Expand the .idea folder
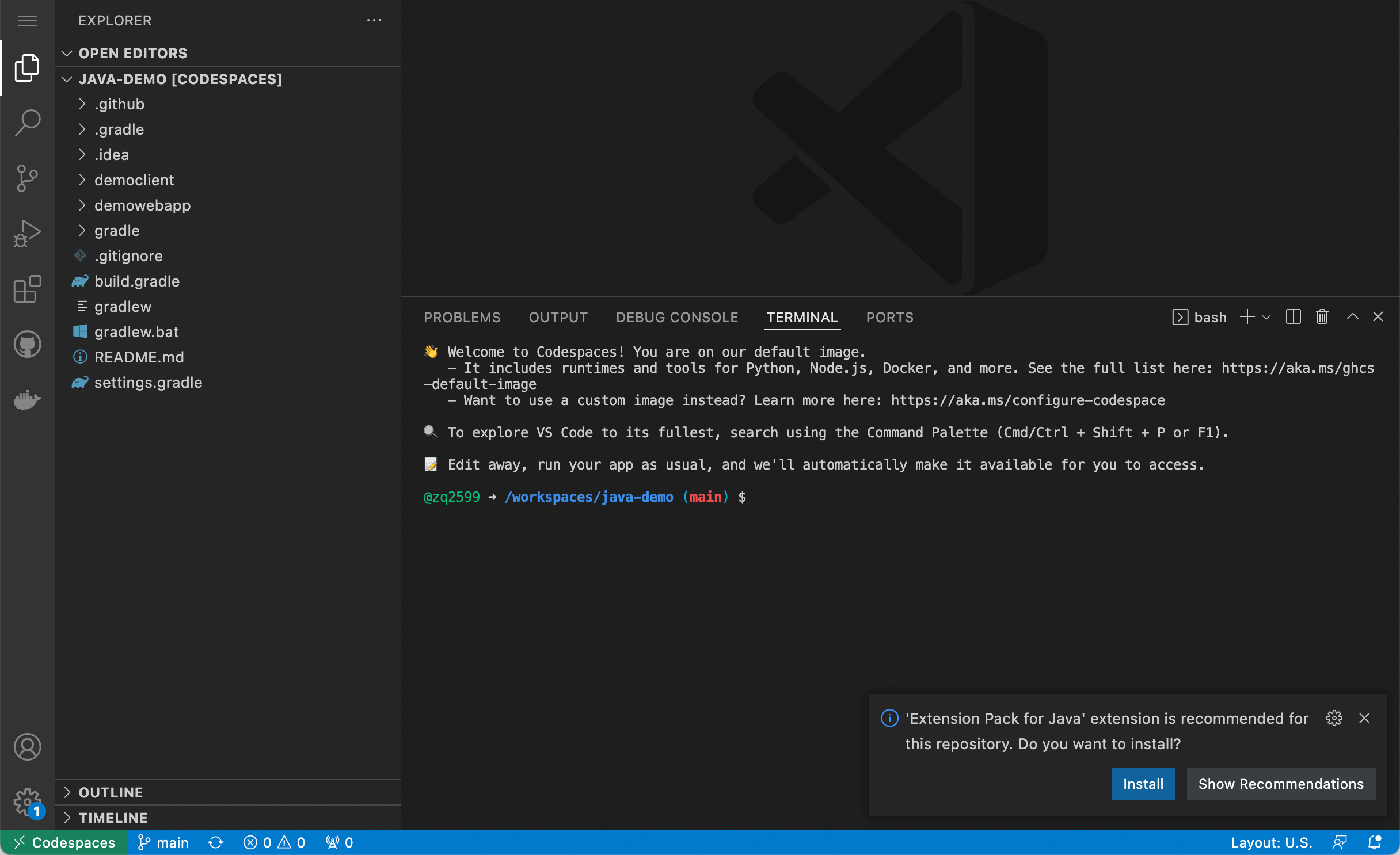Image resolution: width=1400 pixels, height=855 pixels. point(228,155)
